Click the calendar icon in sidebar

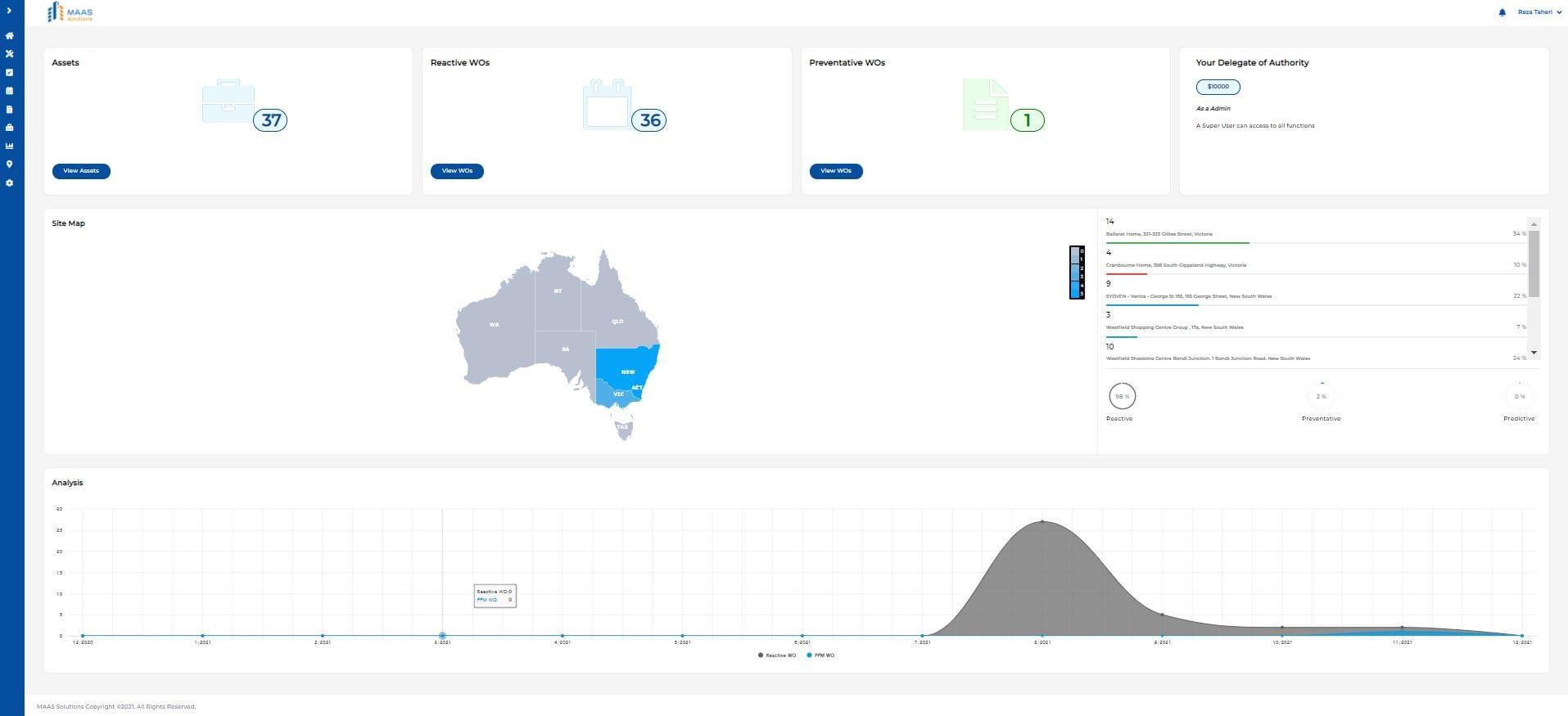9,91
